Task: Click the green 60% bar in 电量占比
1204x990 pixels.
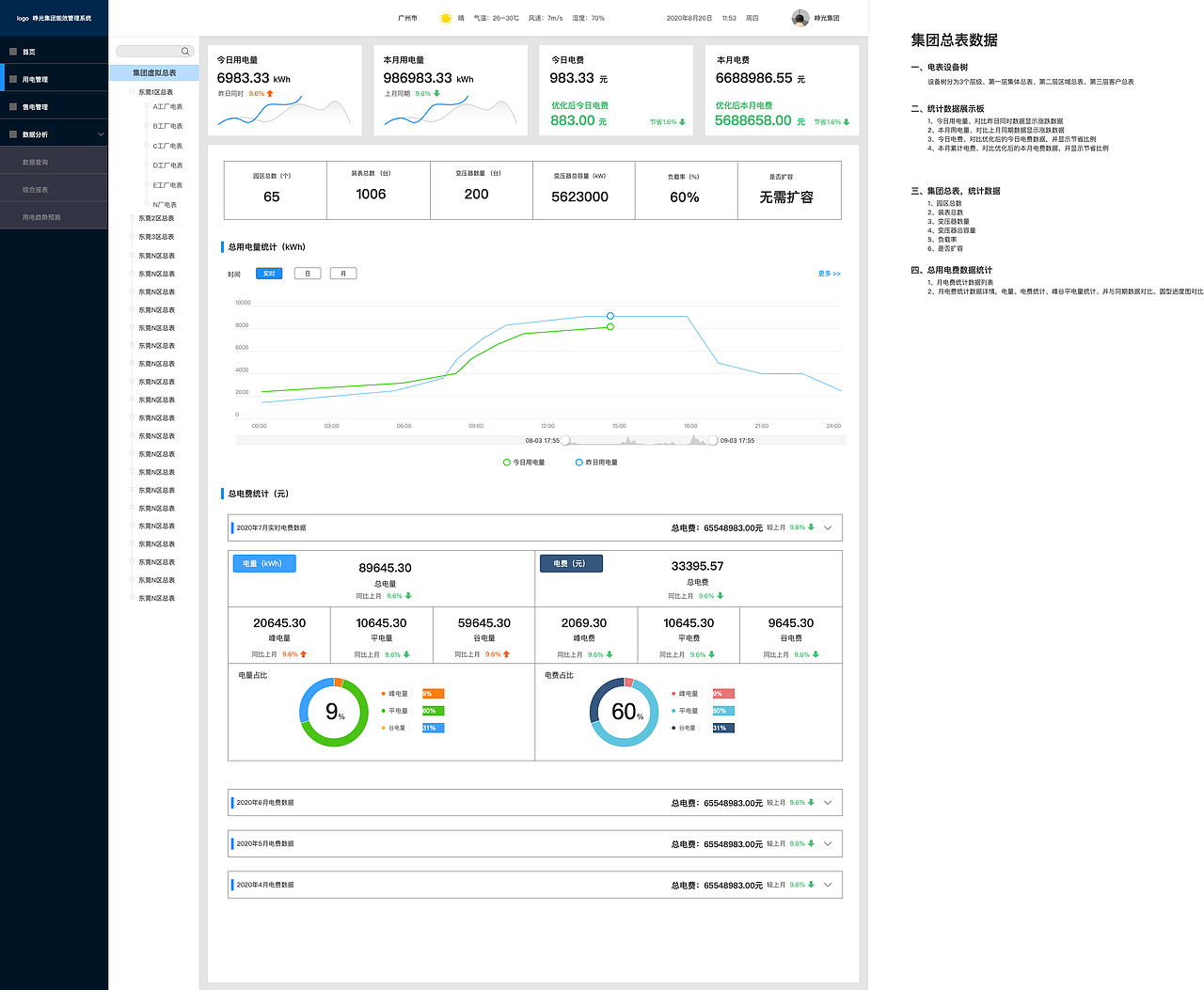Action: (x=433, y=711)
